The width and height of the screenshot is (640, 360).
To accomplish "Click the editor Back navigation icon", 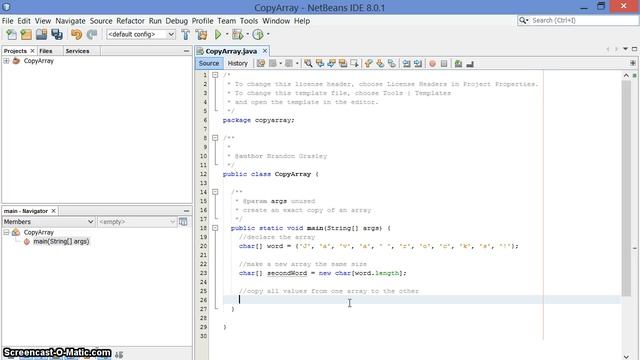I will pyautogui.click(x=273, y=64).
